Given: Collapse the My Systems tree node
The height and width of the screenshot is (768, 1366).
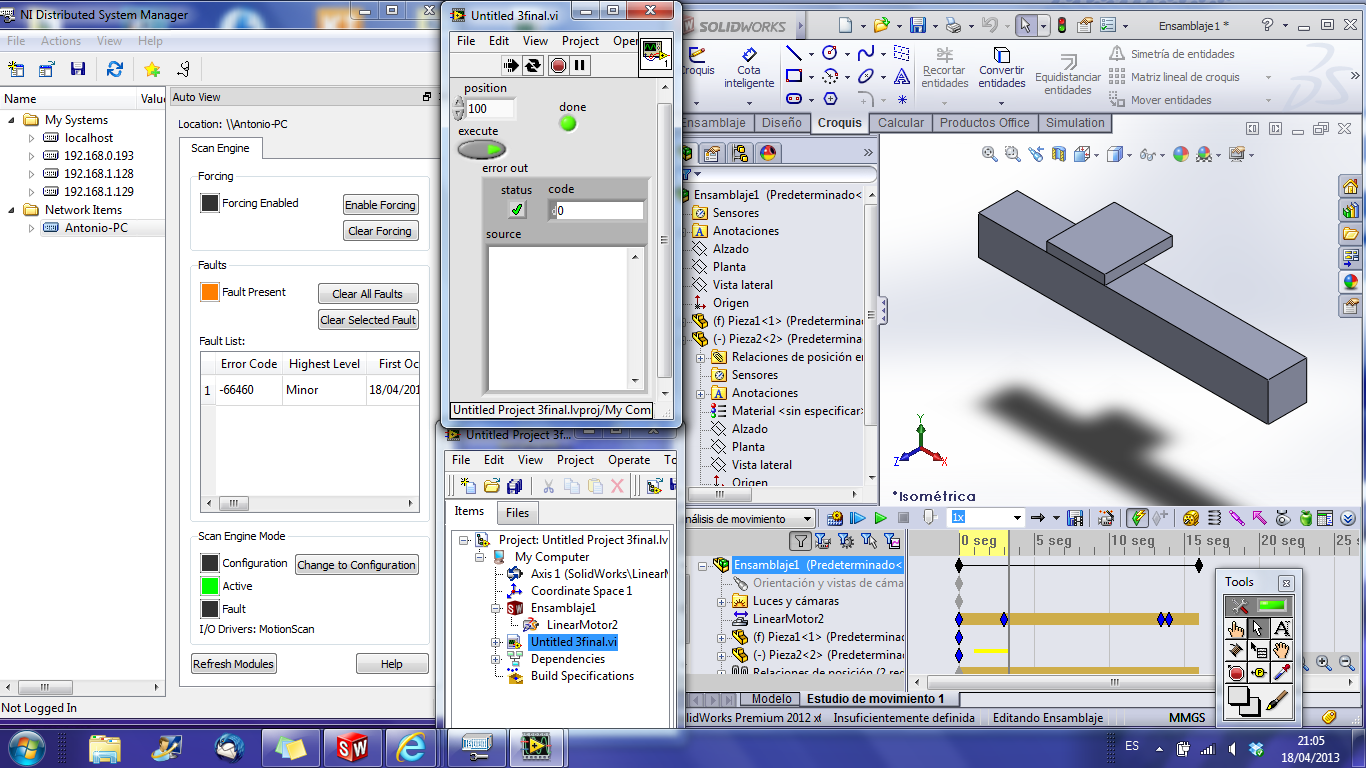Looking at the screenshot, I should coord(12,120).
